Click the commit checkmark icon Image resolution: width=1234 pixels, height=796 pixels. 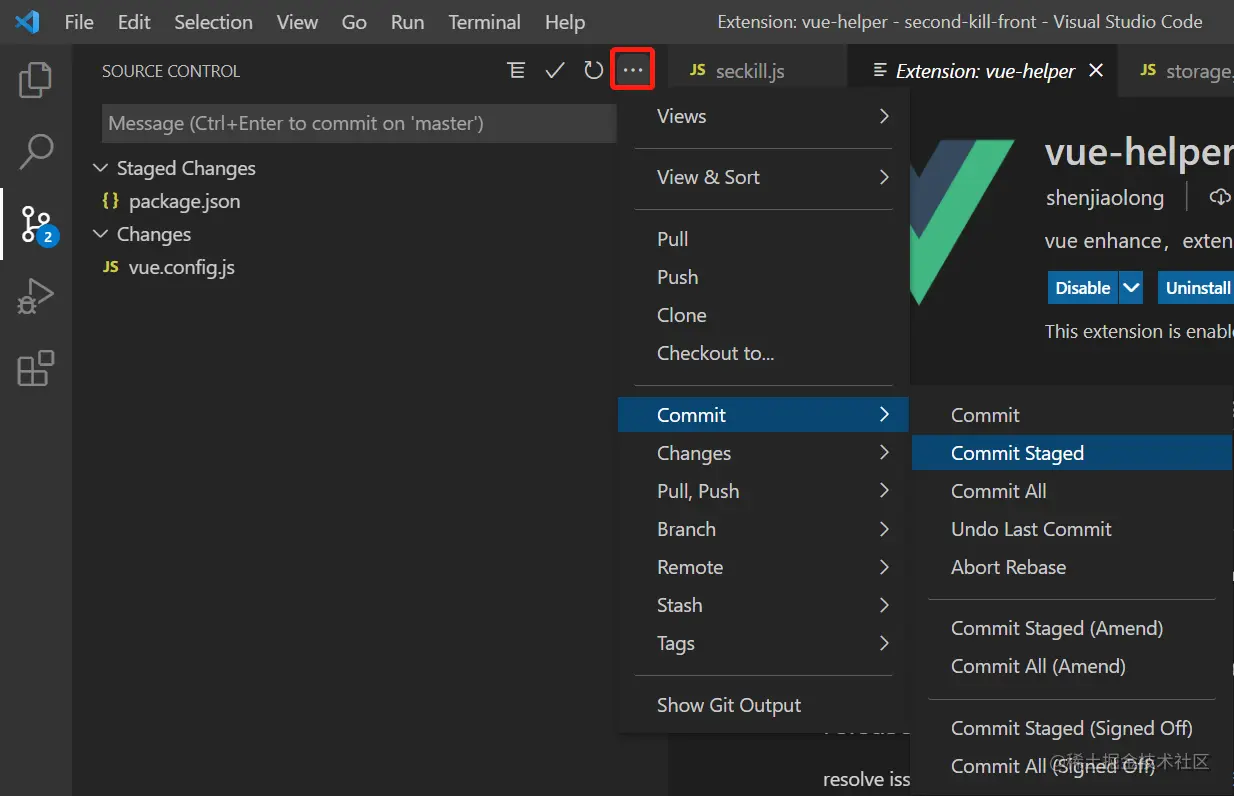click(555, 70)
